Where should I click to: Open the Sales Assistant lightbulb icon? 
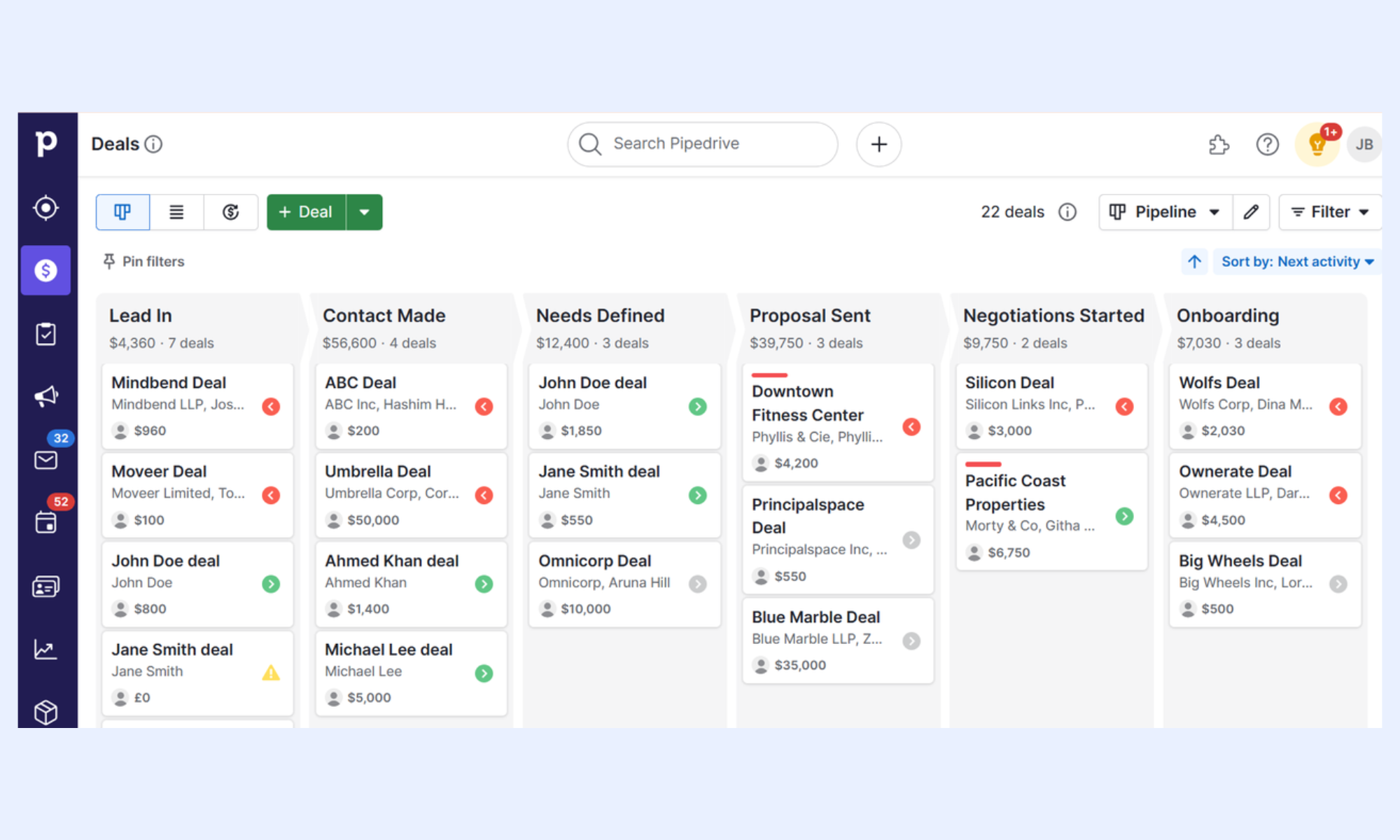point(1317,145)
